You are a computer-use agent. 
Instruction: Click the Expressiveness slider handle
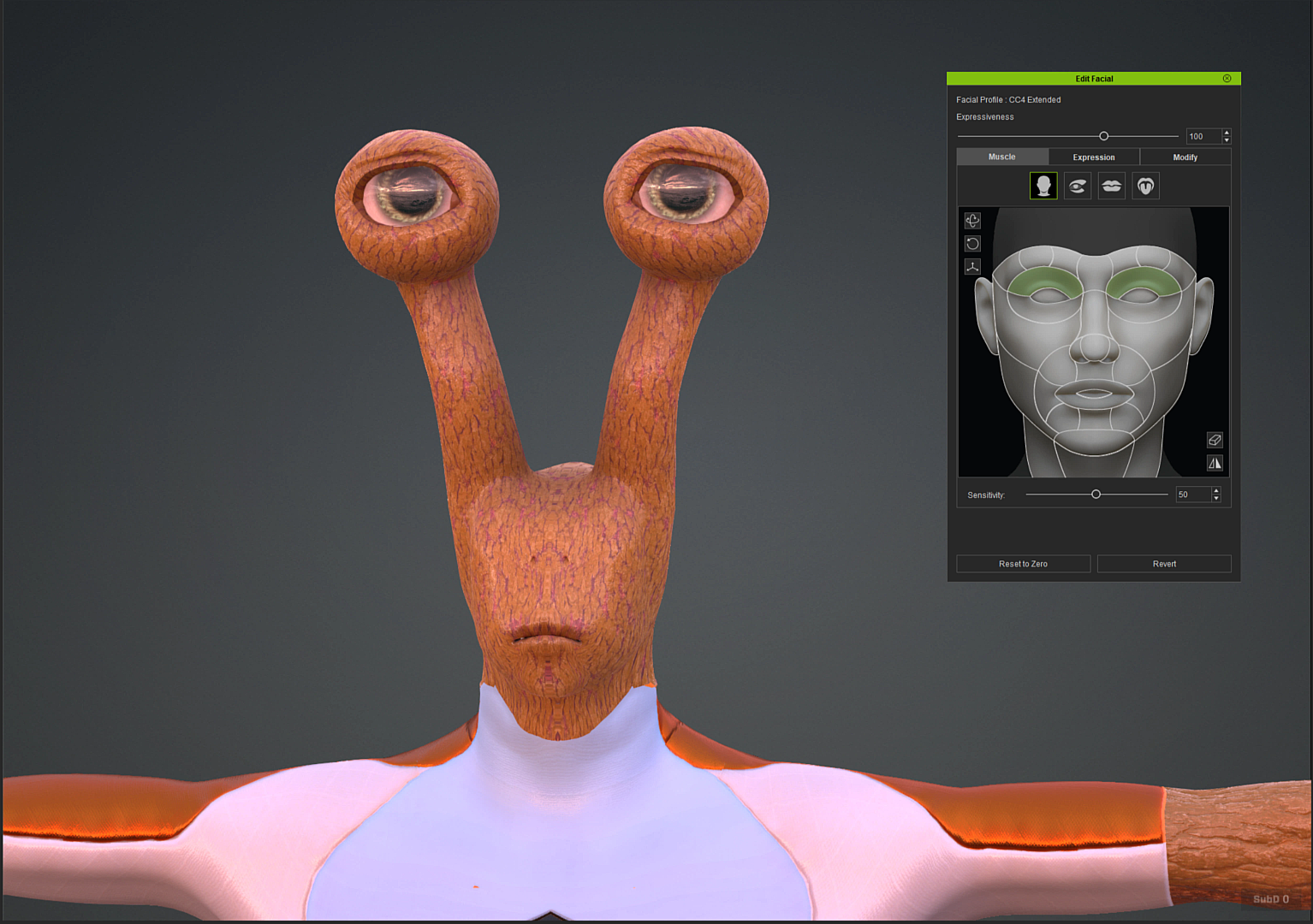(1104, 136)
